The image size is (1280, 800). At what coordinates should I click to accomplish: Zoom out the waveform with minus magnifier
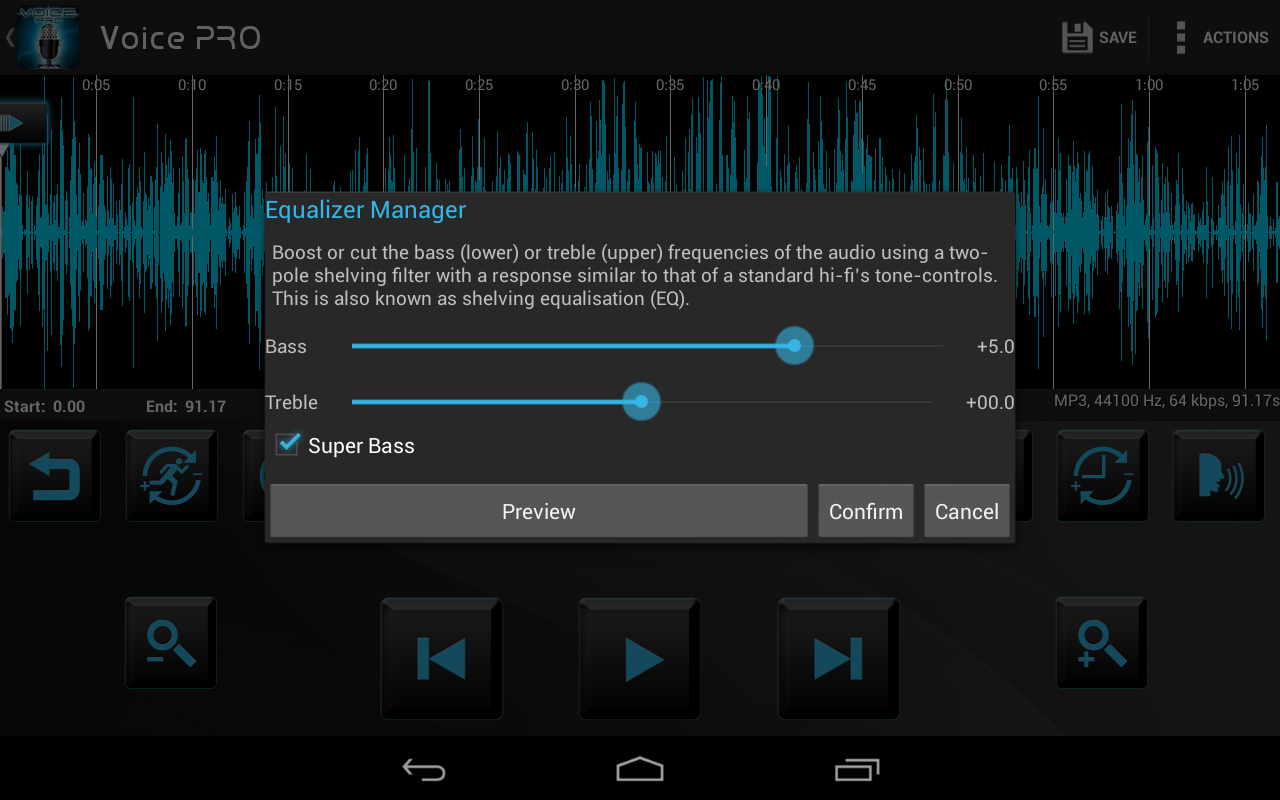(x=171, y=643)
